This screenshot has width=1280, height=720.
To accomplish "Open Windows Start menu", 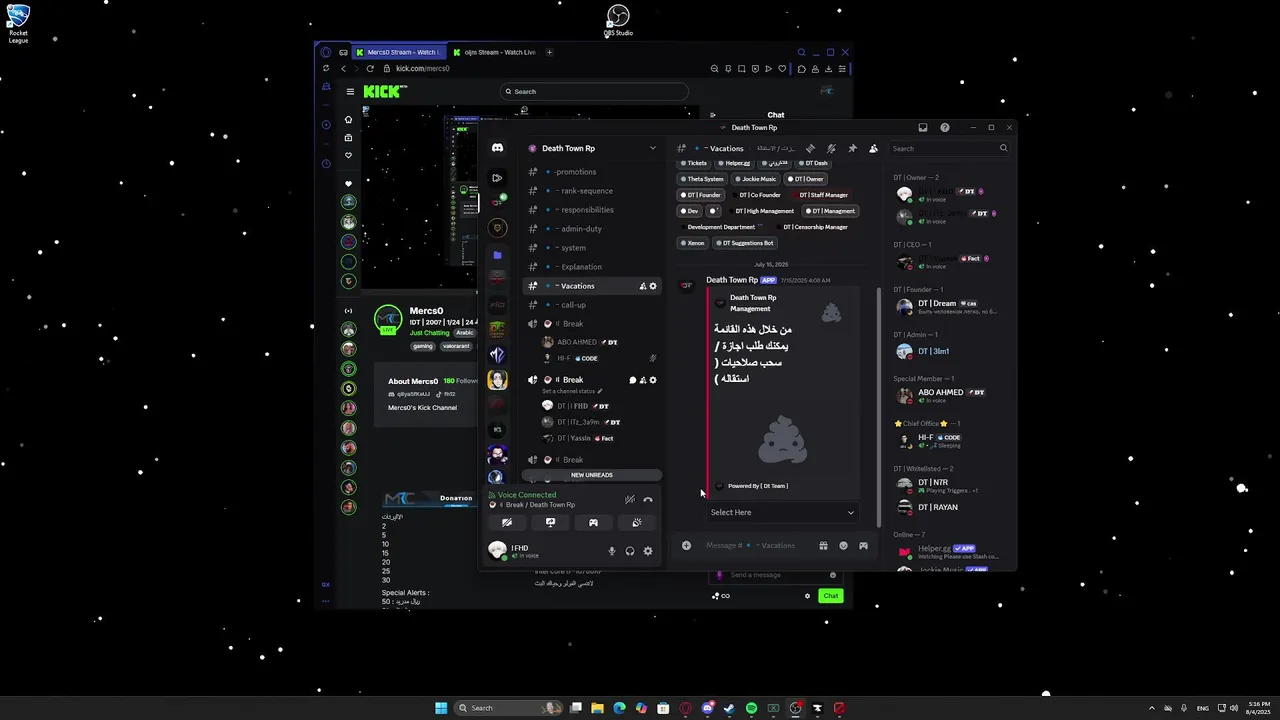I will click(441, 708).
